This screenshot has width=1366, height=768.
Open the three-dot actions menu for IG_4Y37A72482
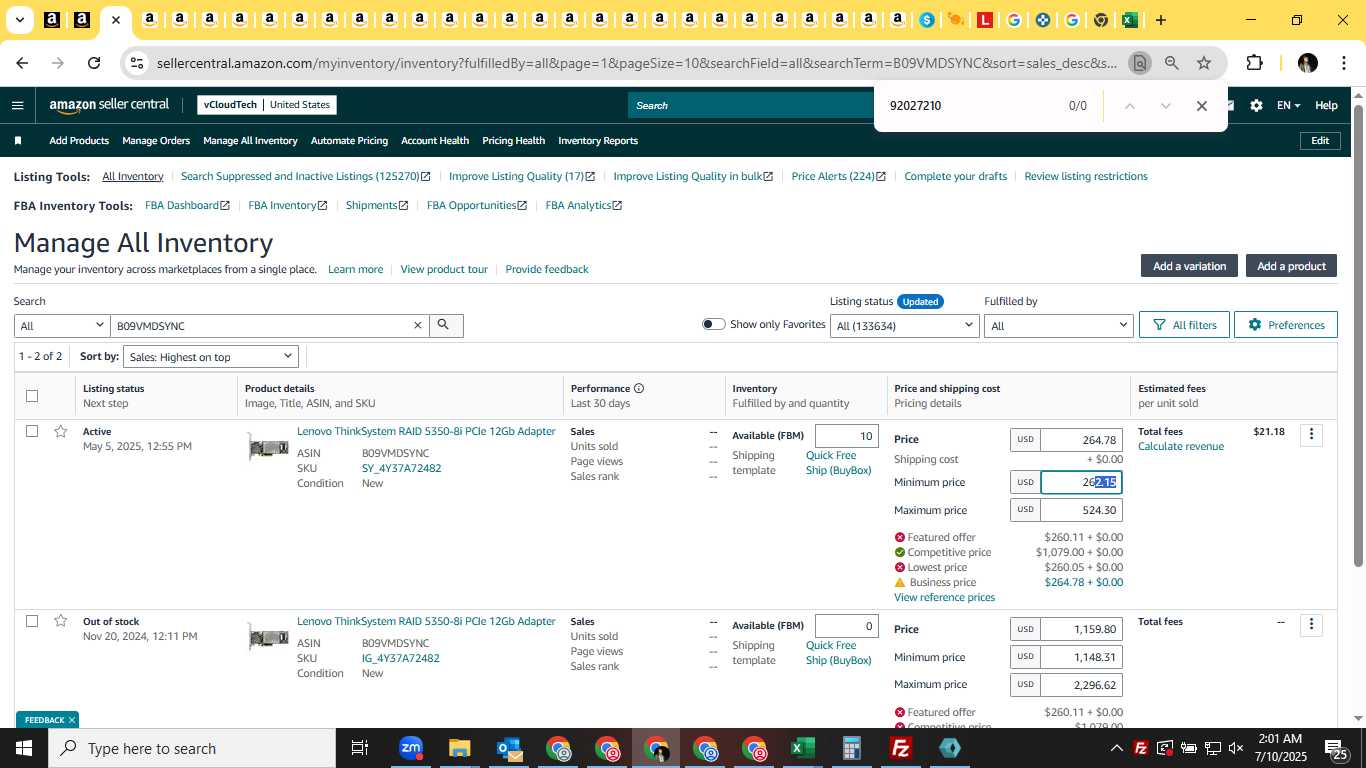click(x=1311, y=624)
